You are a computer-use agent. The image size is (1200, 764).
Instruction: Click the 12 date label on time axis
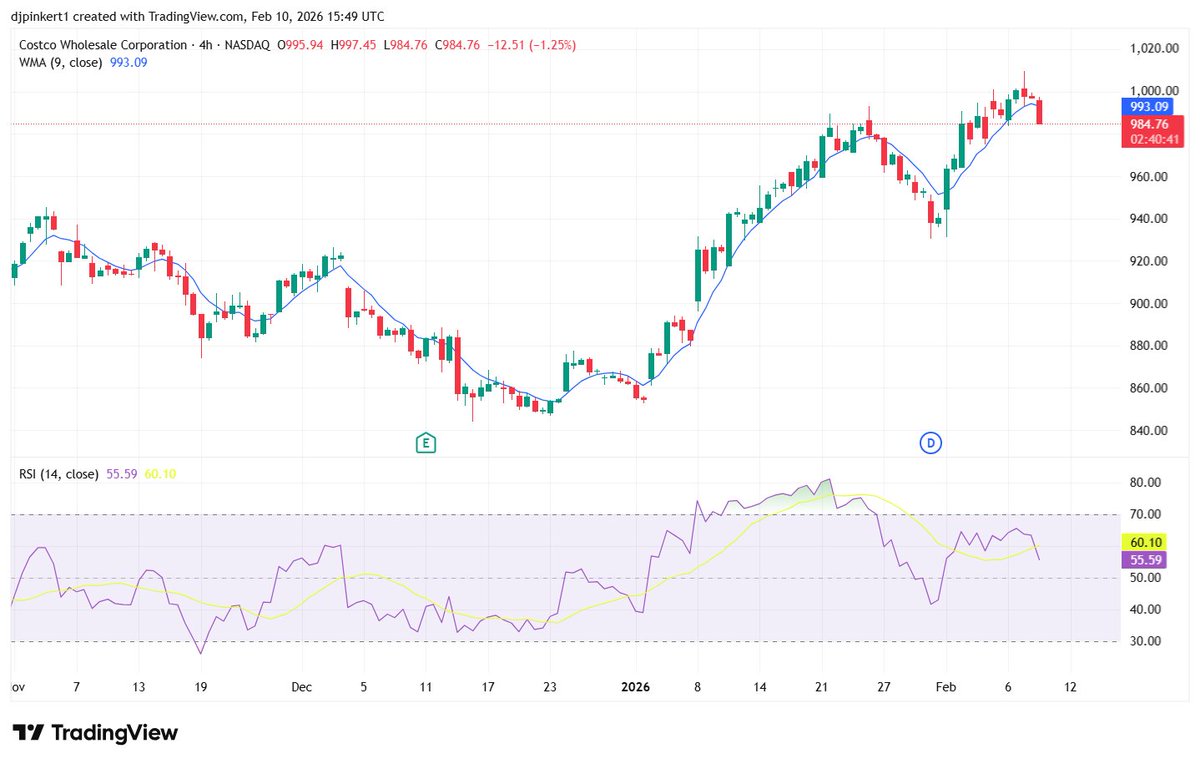pos(1070,688)
